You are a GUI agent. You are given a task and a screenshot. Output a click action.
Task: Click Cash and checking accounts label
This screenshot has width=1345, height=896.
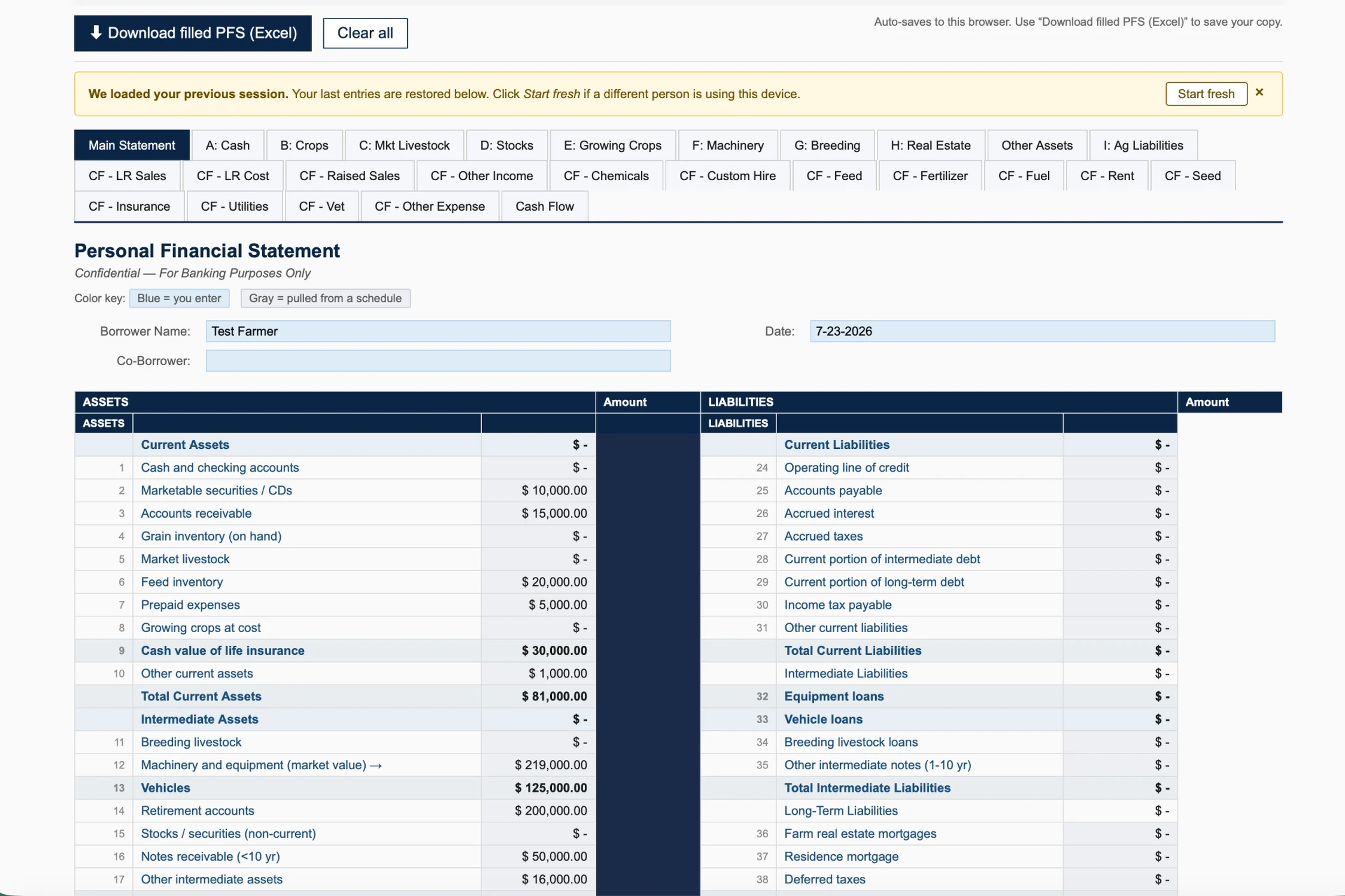click(x=220, y=468)
